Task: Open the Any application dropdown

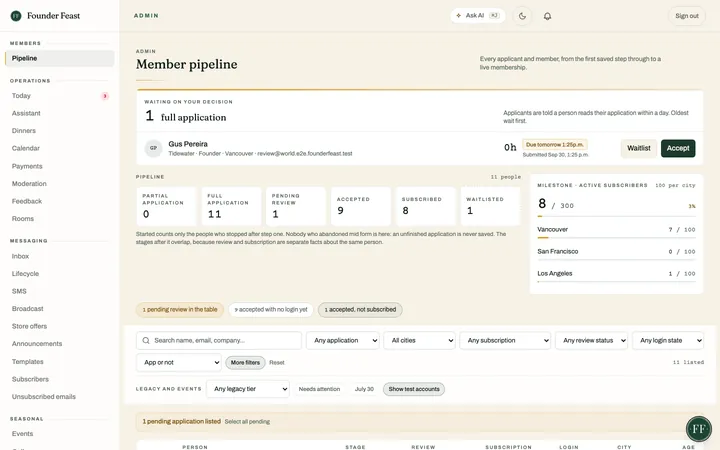Action: coord(343,341)
